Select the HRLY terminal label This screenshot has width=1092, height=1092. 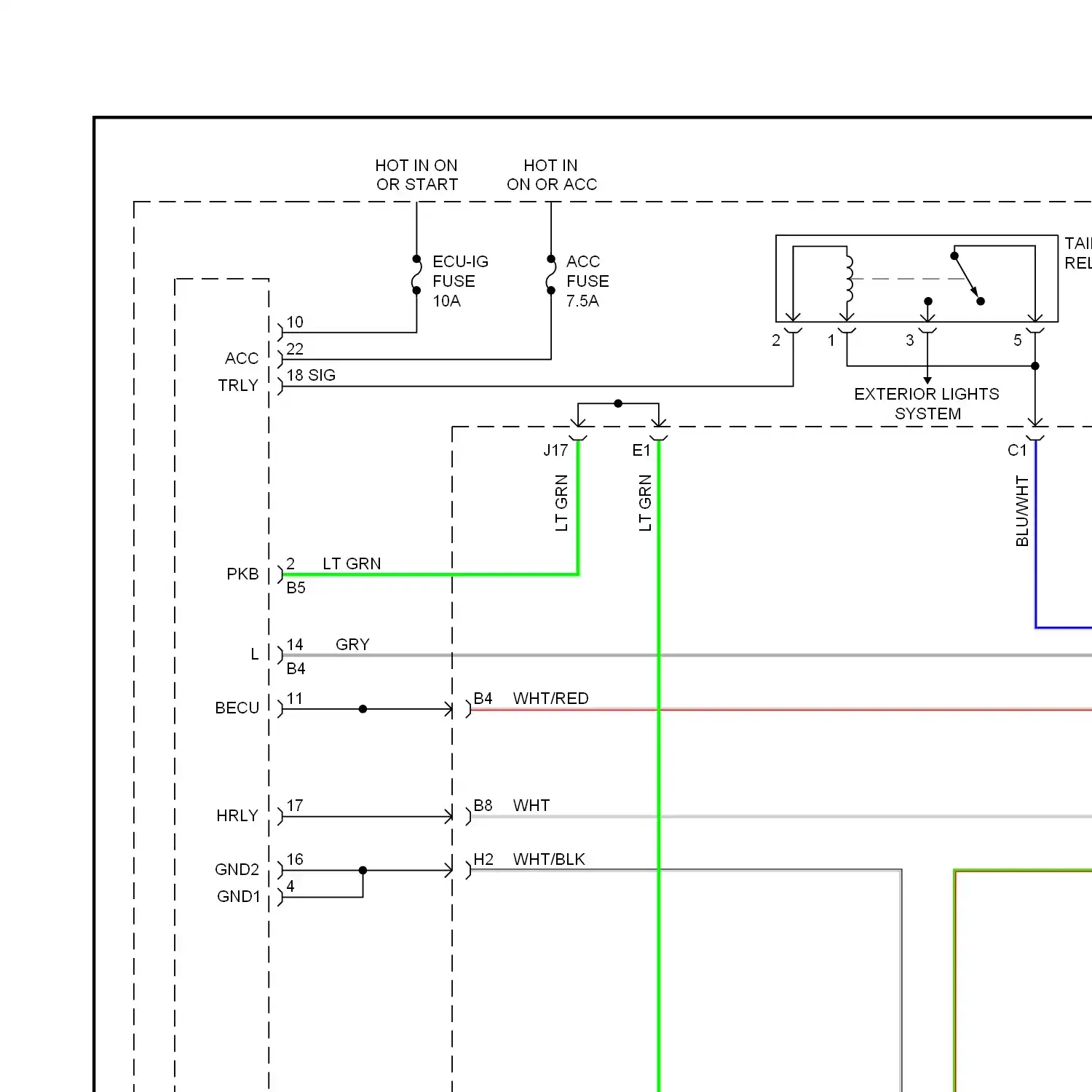(x=237, y=815)
